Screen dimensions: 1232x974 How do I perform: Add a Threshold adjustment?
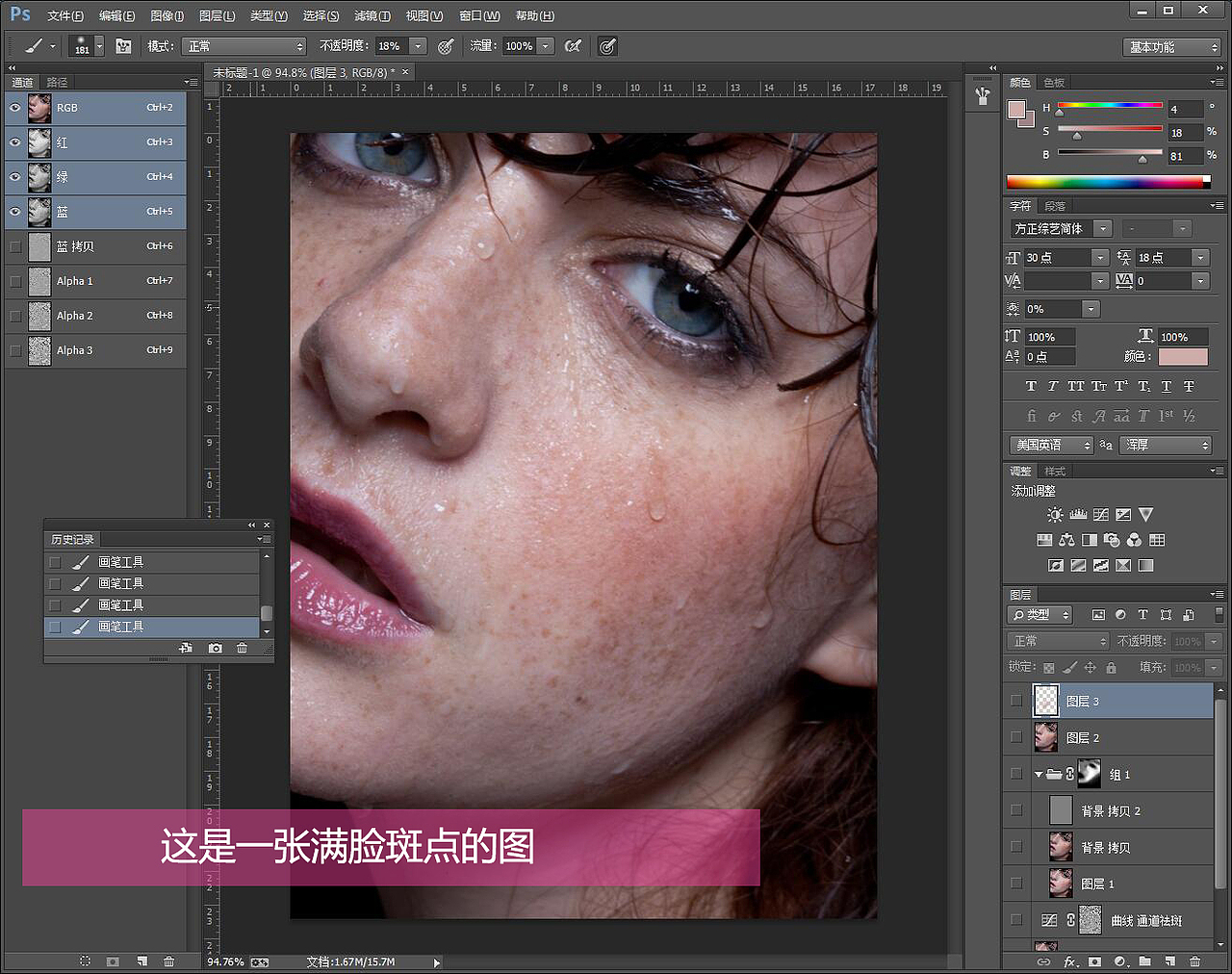tap(1101, 565)
